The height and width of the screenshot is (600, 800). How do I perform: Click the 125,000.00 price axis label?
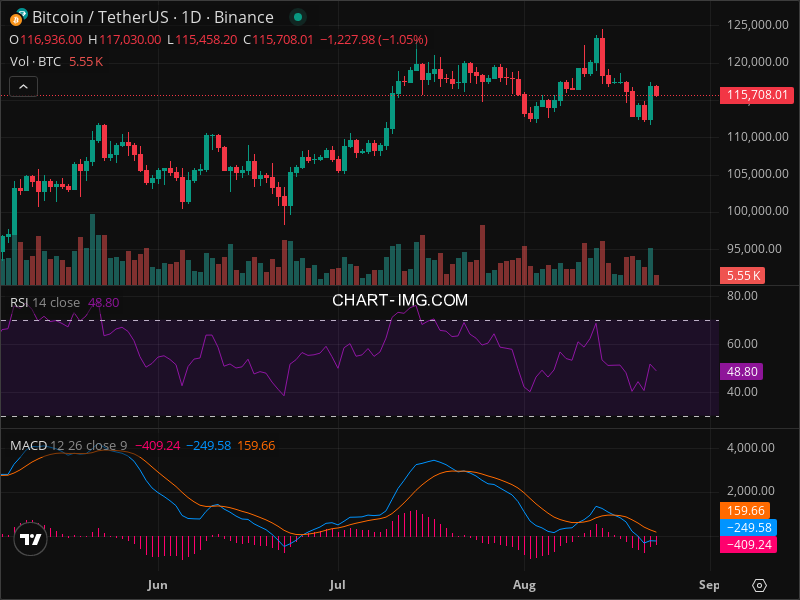(756, 25)
